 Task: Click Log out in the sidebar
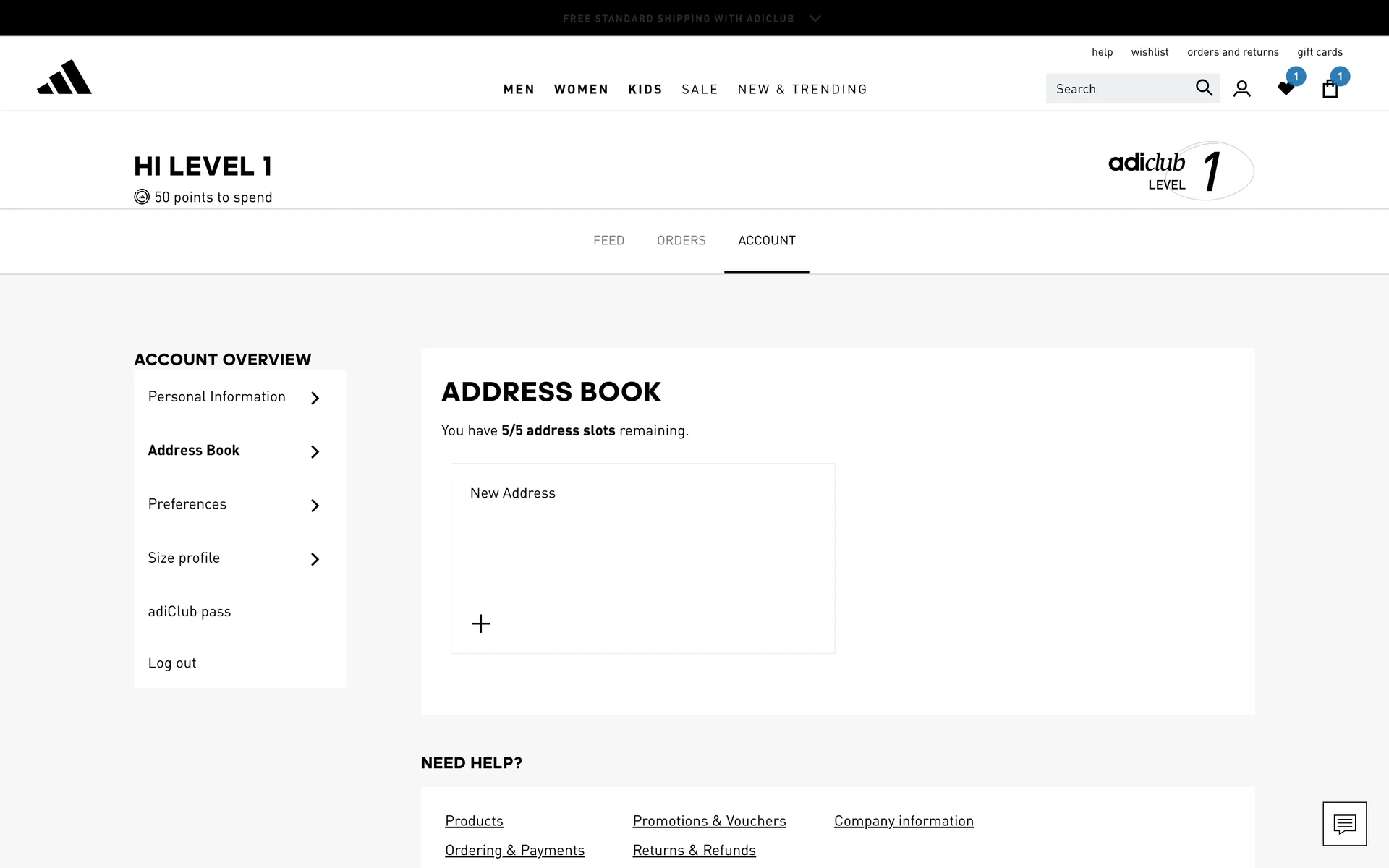172,663
